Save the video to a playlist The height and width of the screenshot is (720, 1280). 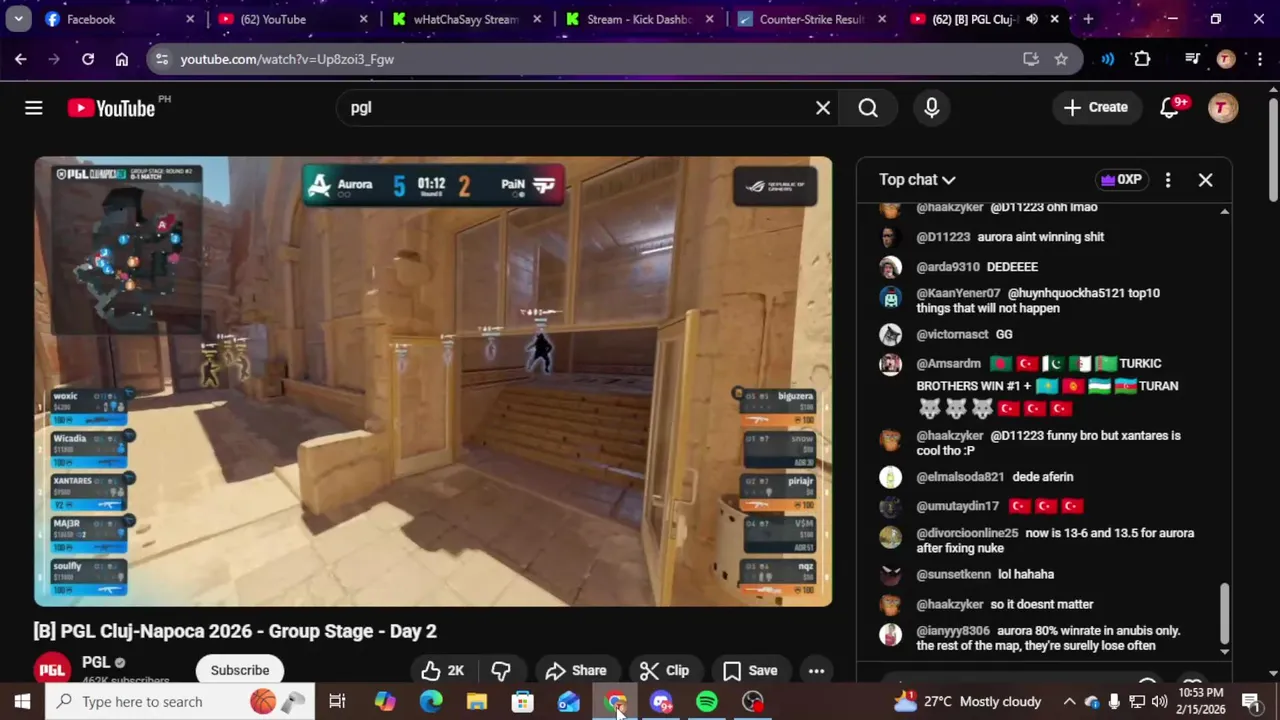point(750,671)
